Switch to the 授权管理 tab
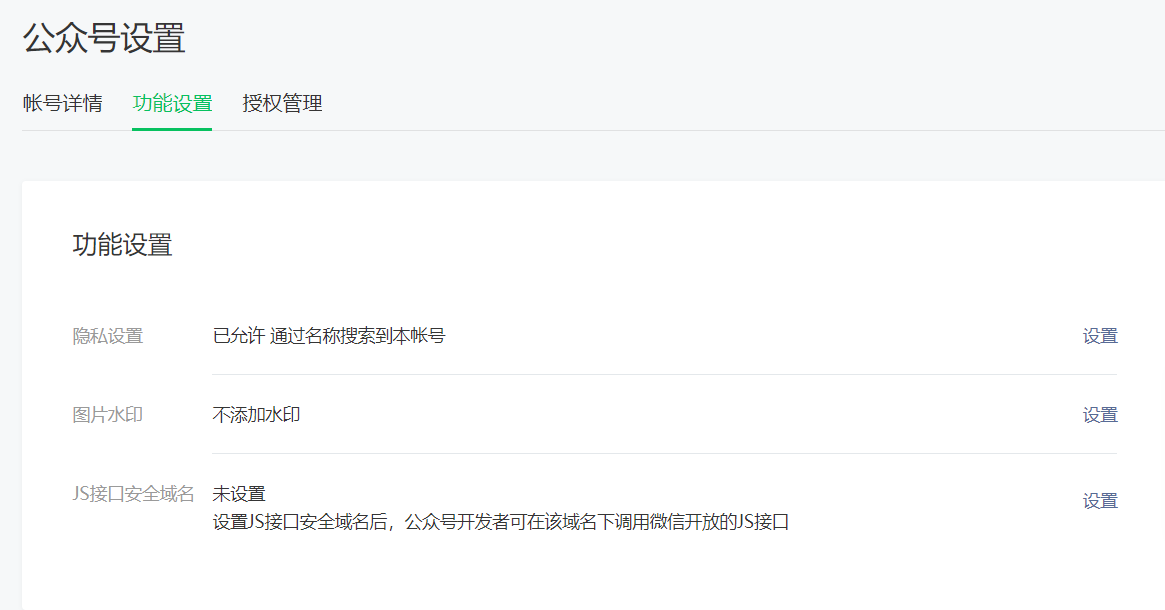The height and width of the screenshot is (610, 1165). (x=282, y=103)
